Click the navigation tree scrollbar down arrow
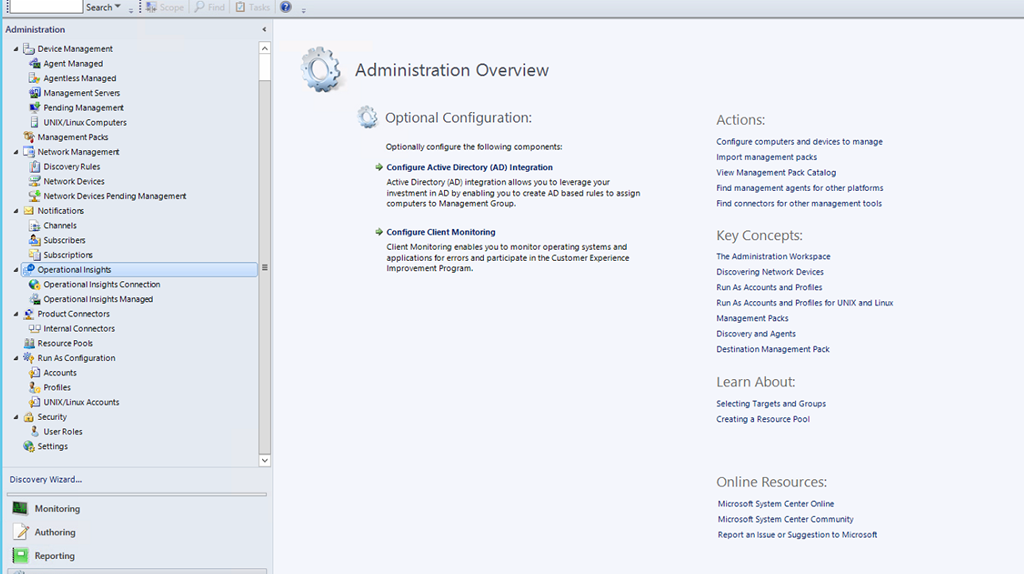Image resolution: width=1024 pixels, height=574 pixels. click(x=265, y=461)
